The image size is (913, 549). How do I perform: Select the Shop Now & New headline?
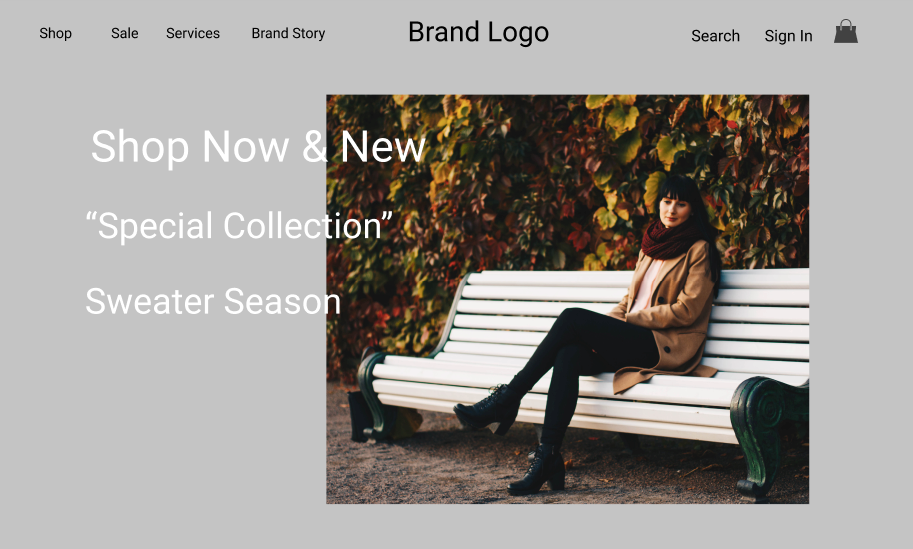pyautogui.click(x=258, y=147)
